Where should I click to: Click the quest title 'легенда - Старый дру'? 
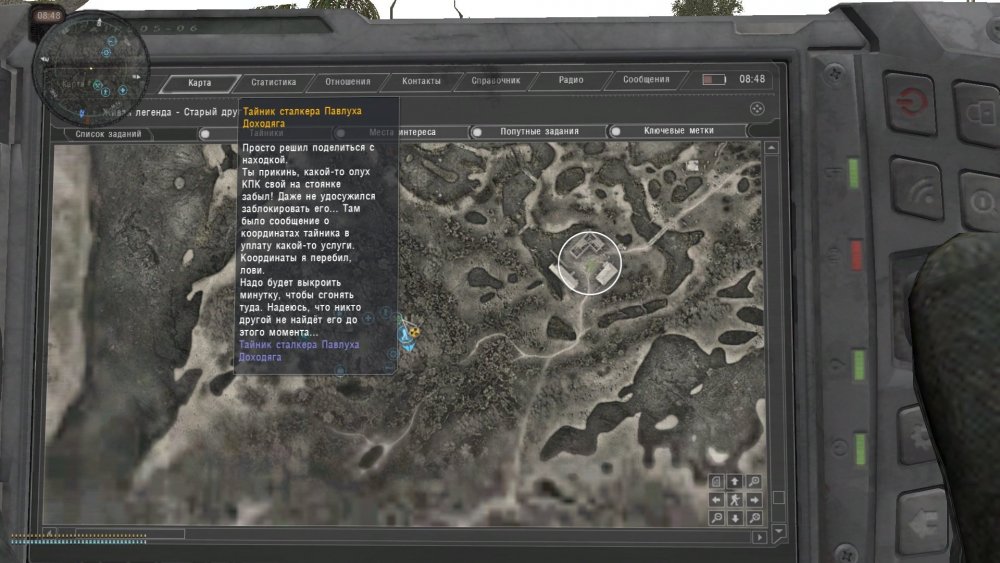point(187,112)
